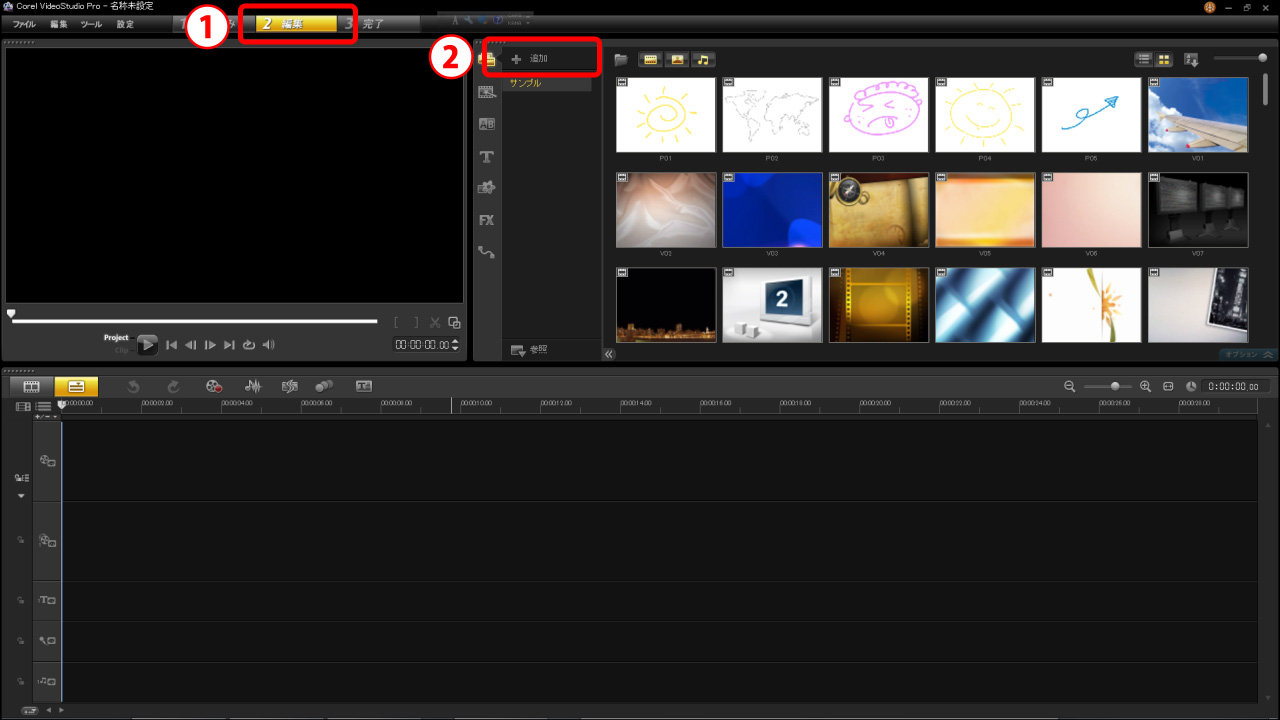Click the Record/Capture option icon
The height and width of the screenshot is (720, 1280).
[213, 386]
